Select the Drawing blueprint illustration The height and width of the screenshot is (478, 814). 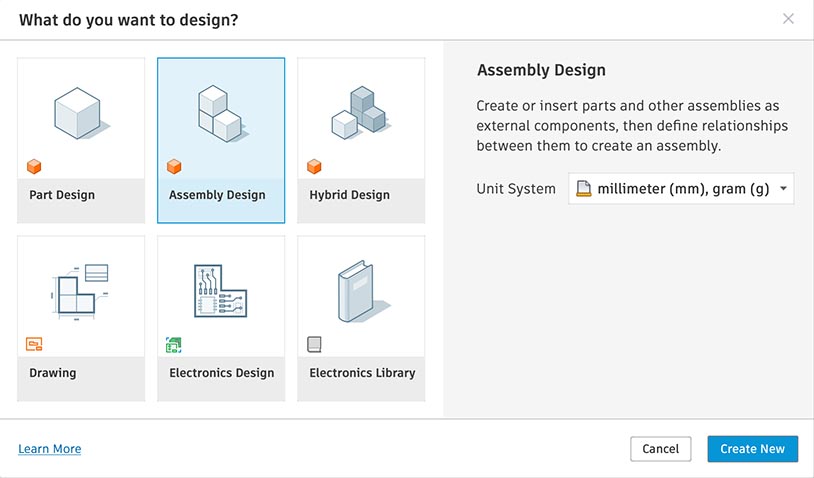(80, 292)
